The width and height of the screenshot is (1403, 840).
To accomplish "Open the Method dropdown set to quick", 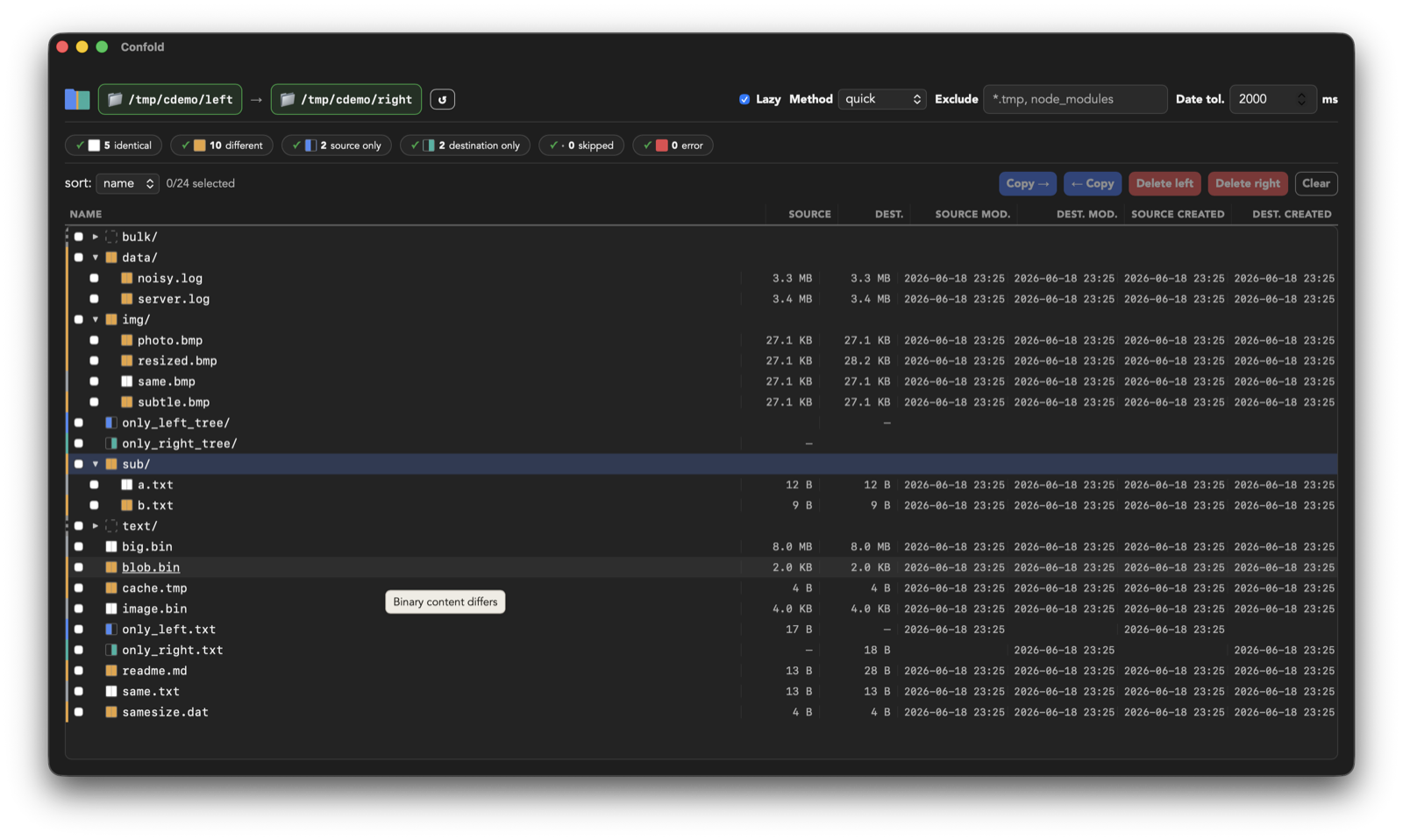I will [x=882, y=99].
